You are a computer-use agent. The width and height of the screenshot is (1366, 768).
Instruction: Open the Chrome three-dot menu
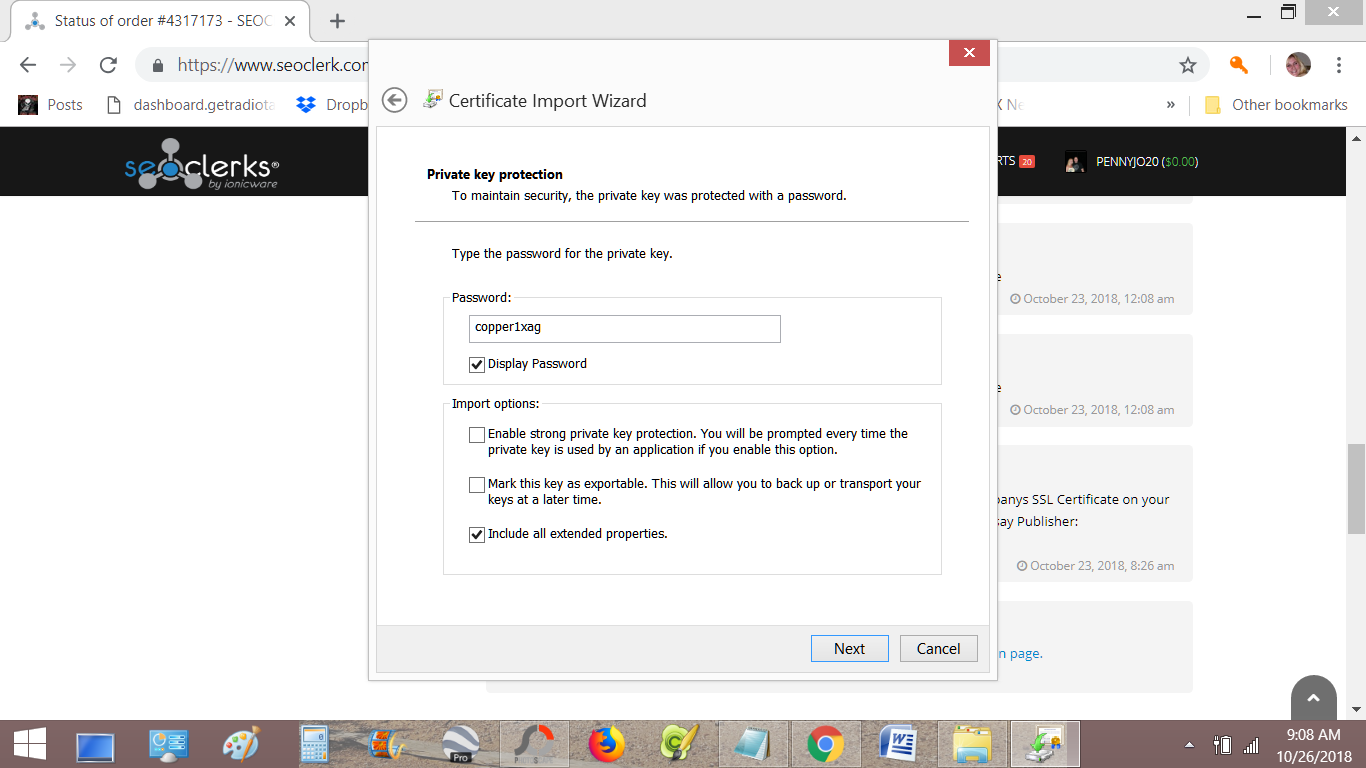coord(1338,65)
